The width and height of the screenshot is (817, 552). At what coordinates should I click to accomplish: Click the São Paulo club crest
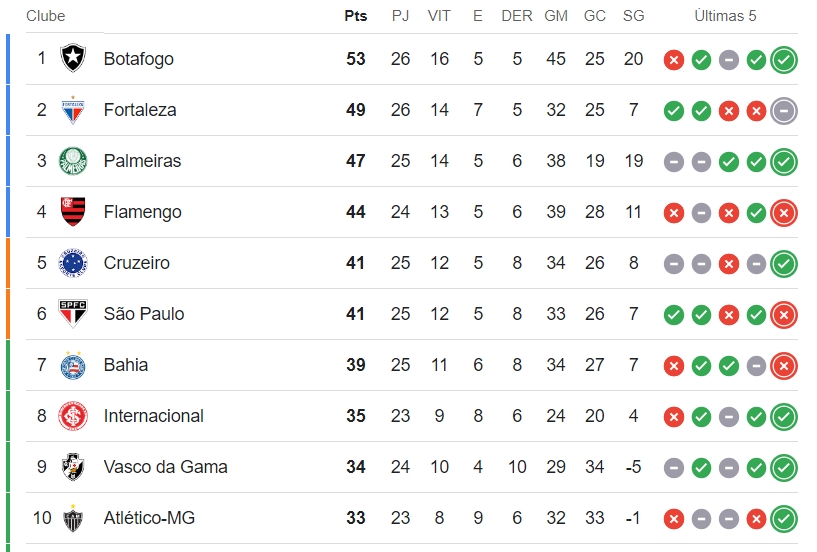73,313
